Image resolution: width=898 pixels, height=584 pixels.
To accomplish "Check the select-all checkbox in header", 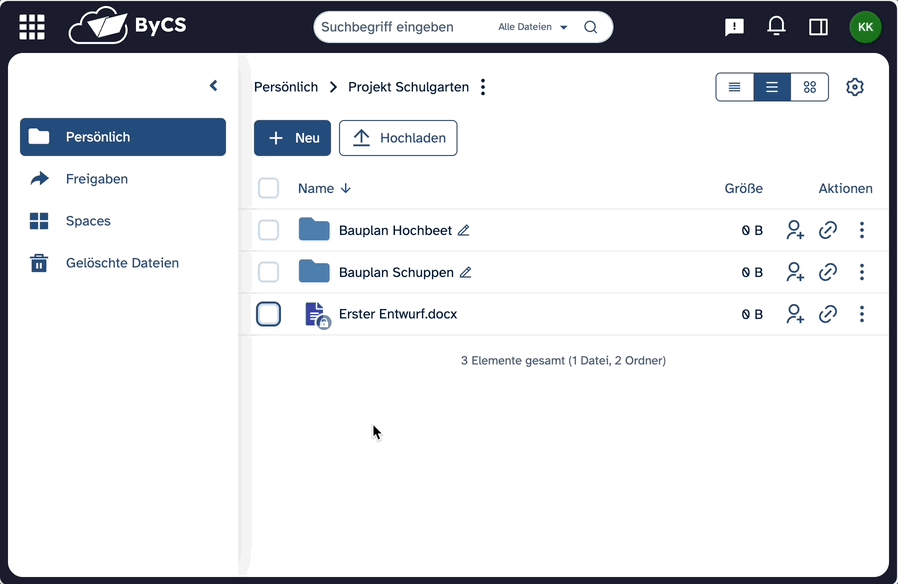I will pos(268,188).
